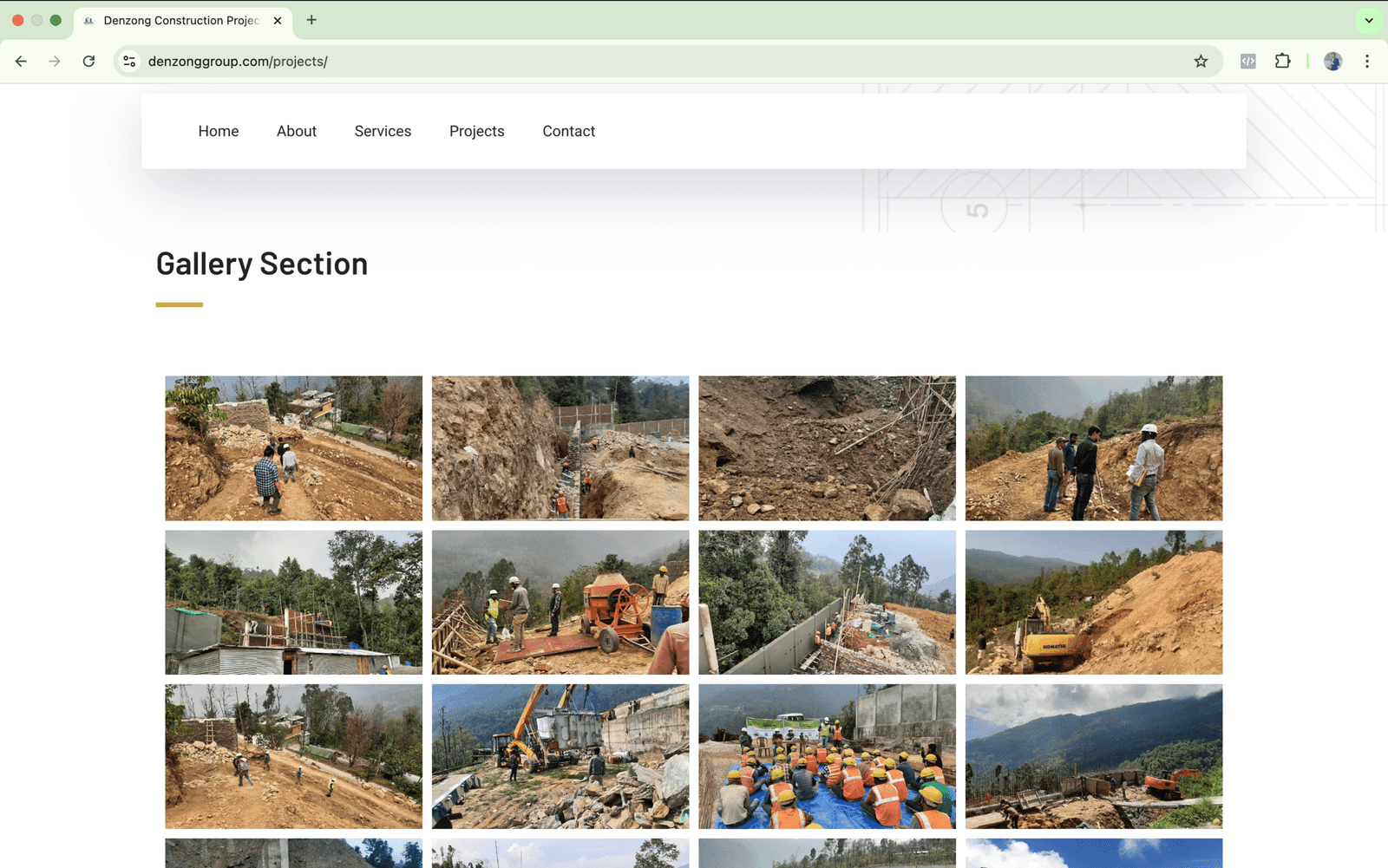Go to the Home page link
The image size is (1388, 868).
tap(218, 131)
